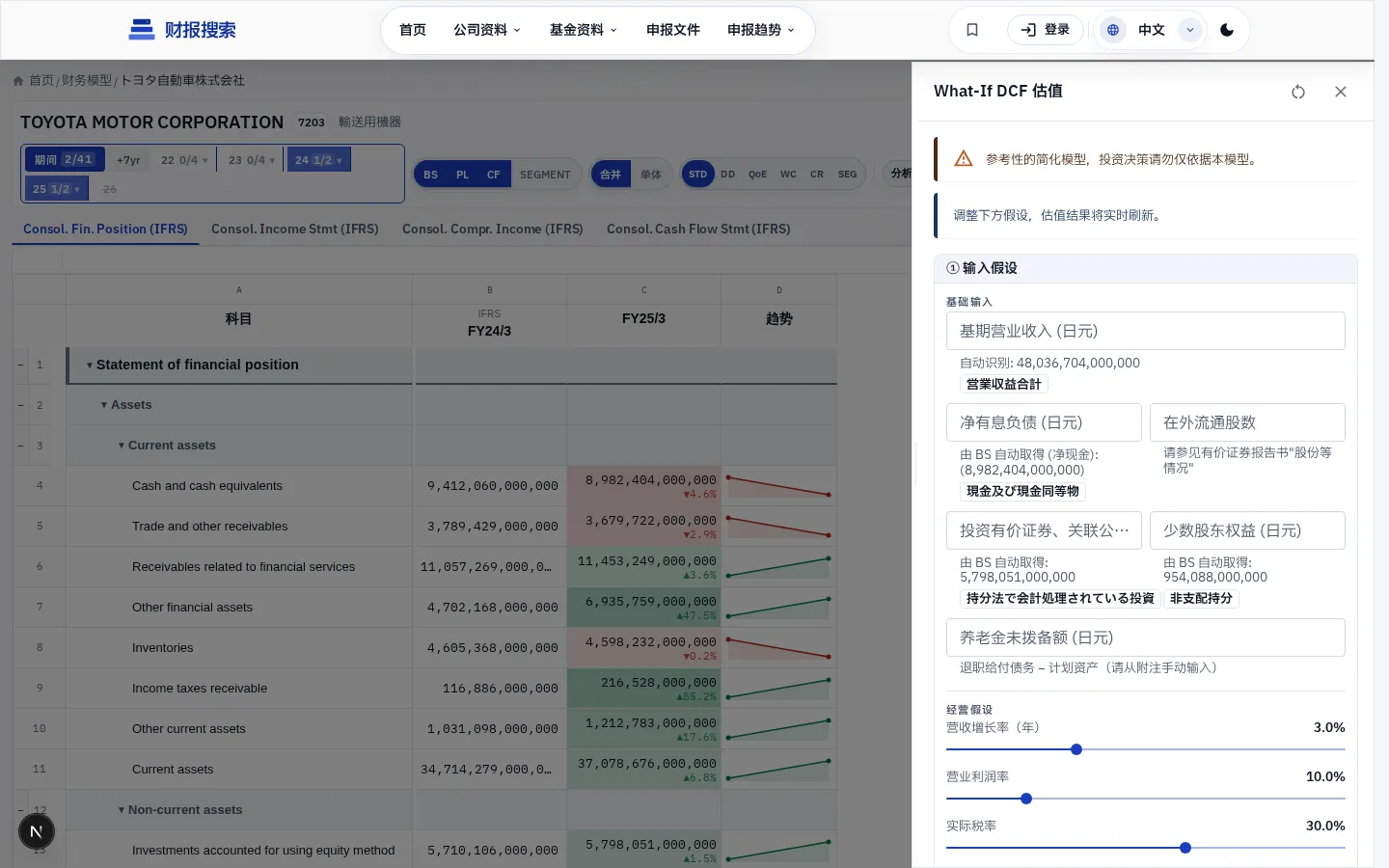This screenshot has width=1389, height=868.
Task: Click the 持分法で会計処理されている投資 tag
Action: pyautogui.click(x=1061, y=599)
